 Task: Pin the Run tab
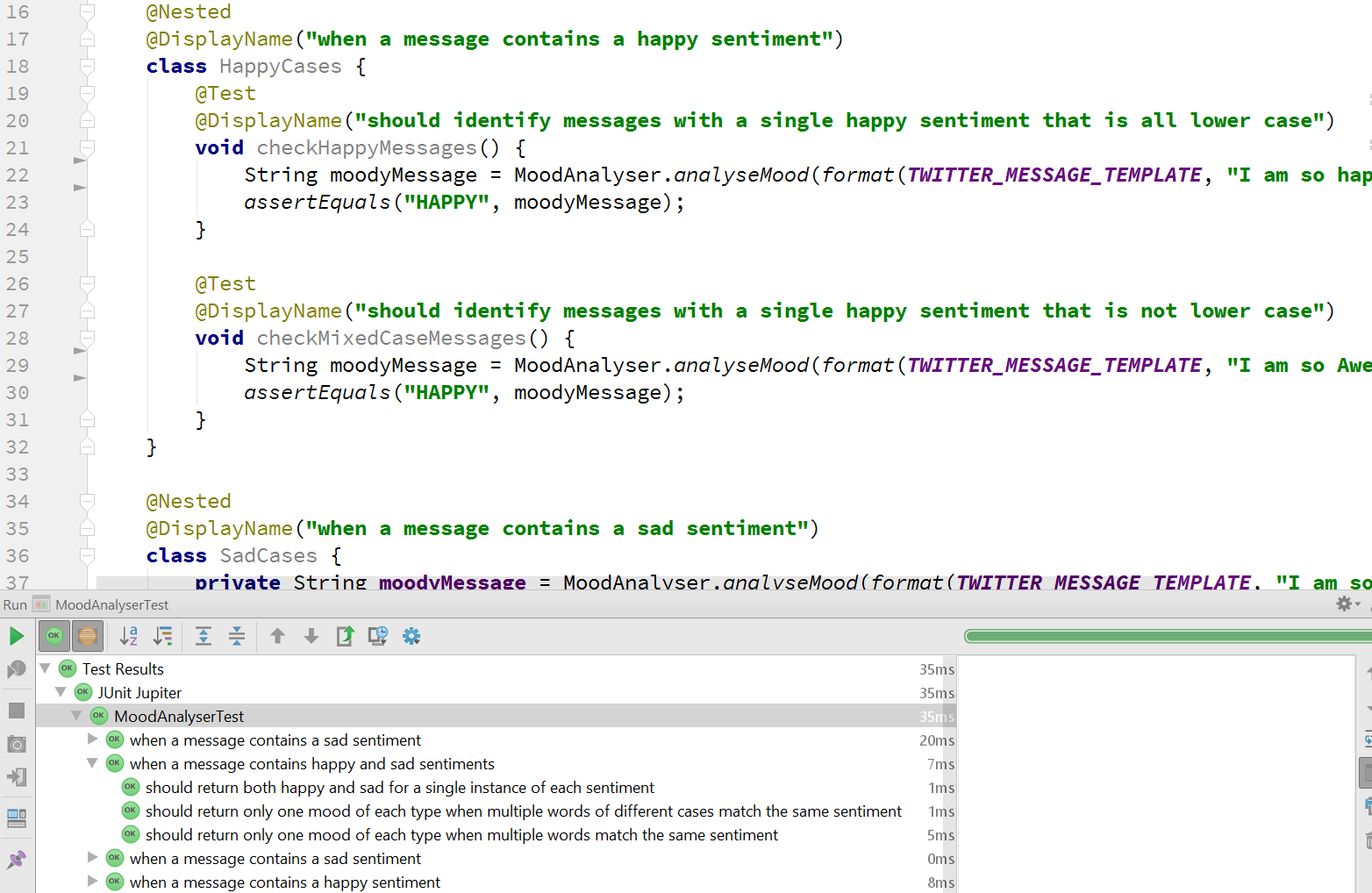[17, 860]
